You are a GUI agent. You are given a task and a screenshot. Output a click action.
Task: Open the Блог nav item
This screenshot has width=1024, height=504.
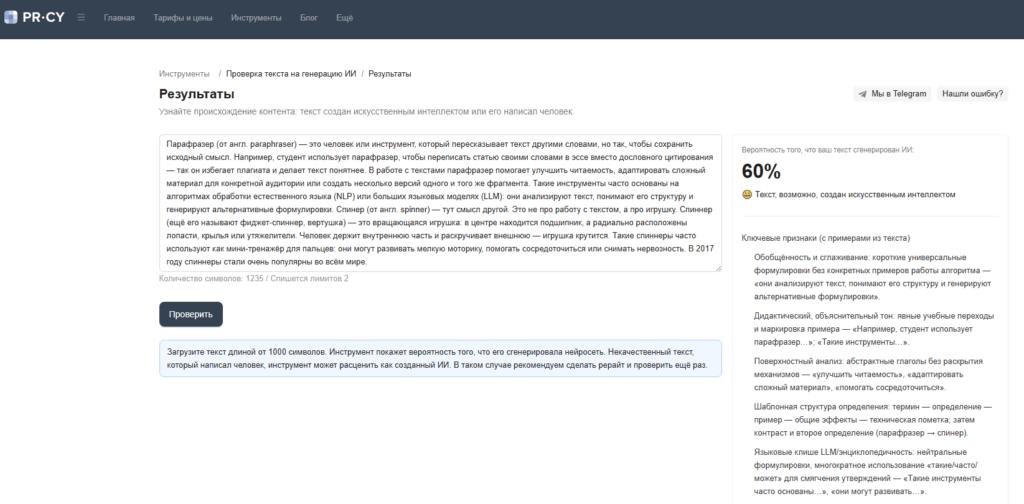click(x=309, y=18)
